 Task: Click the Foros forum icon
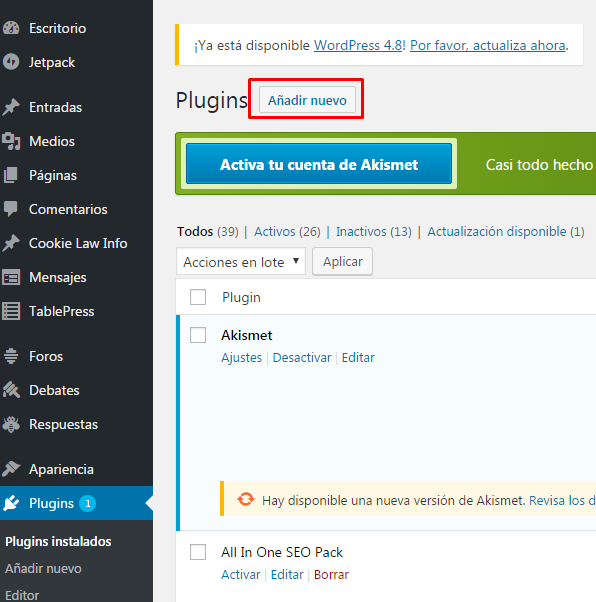pyautogui.click(x=11, y=356)
